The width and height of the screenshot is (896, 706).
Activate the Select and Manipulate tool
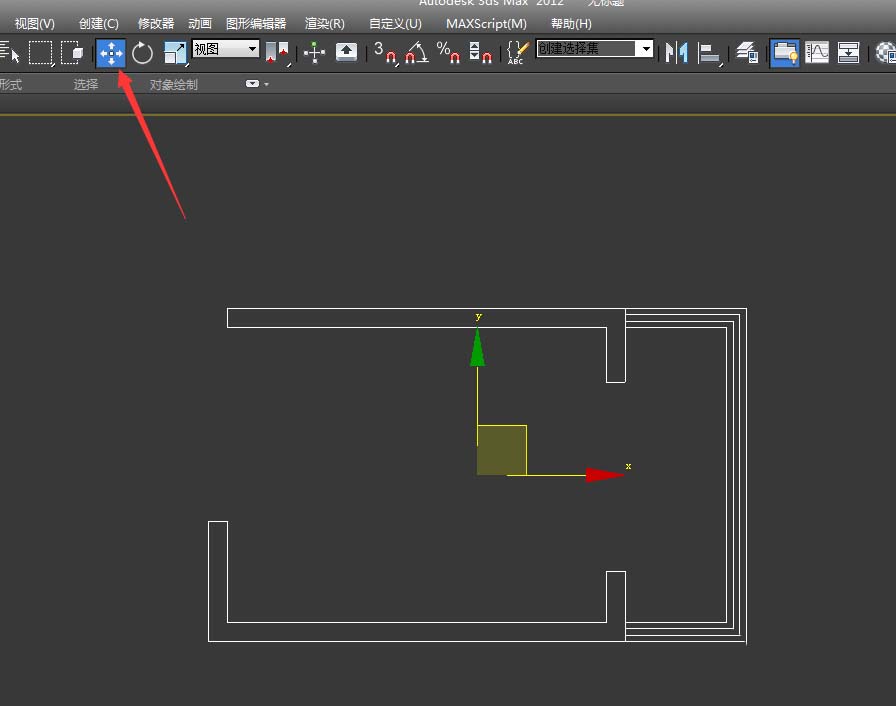pyautogui.click(x=314, y=53)
